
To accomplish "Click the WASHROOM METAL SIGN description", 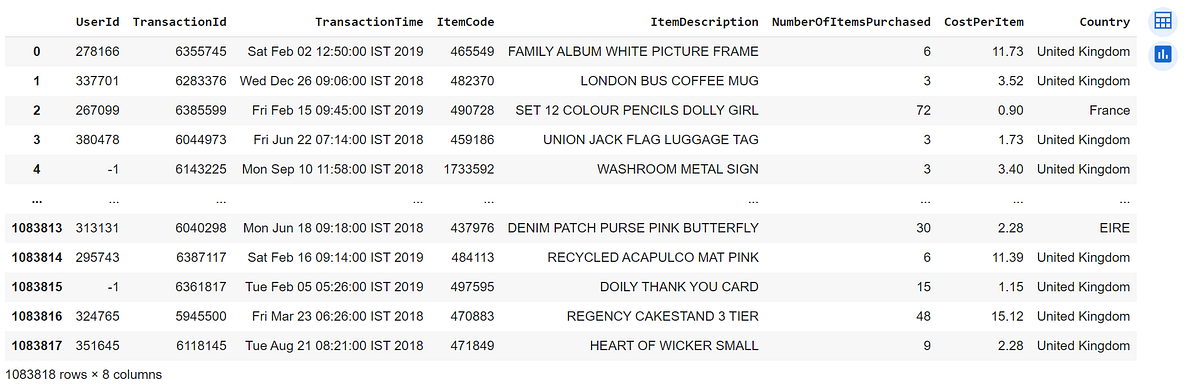I will (678, 169).
